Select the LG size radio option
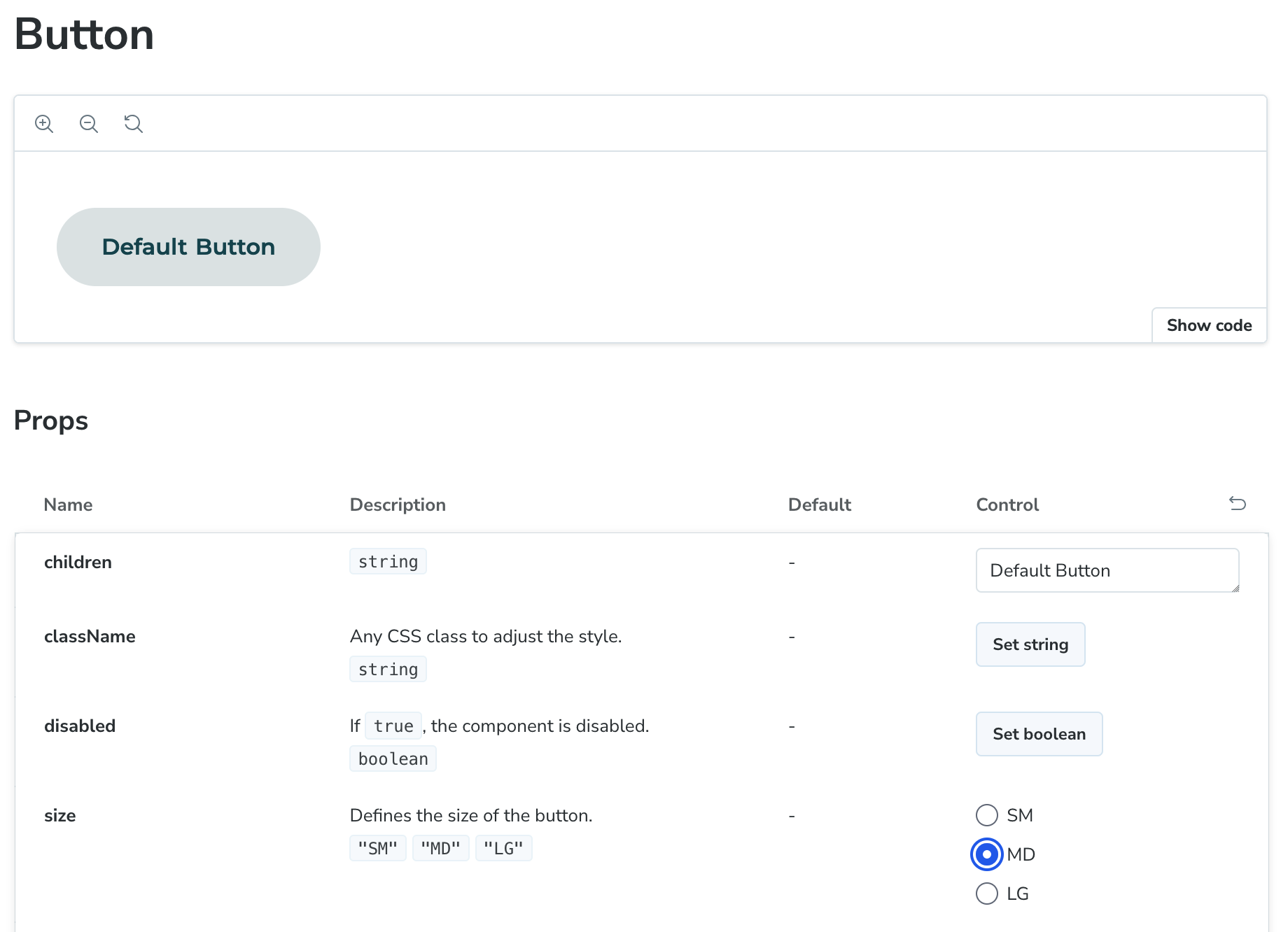 point(987,894)
